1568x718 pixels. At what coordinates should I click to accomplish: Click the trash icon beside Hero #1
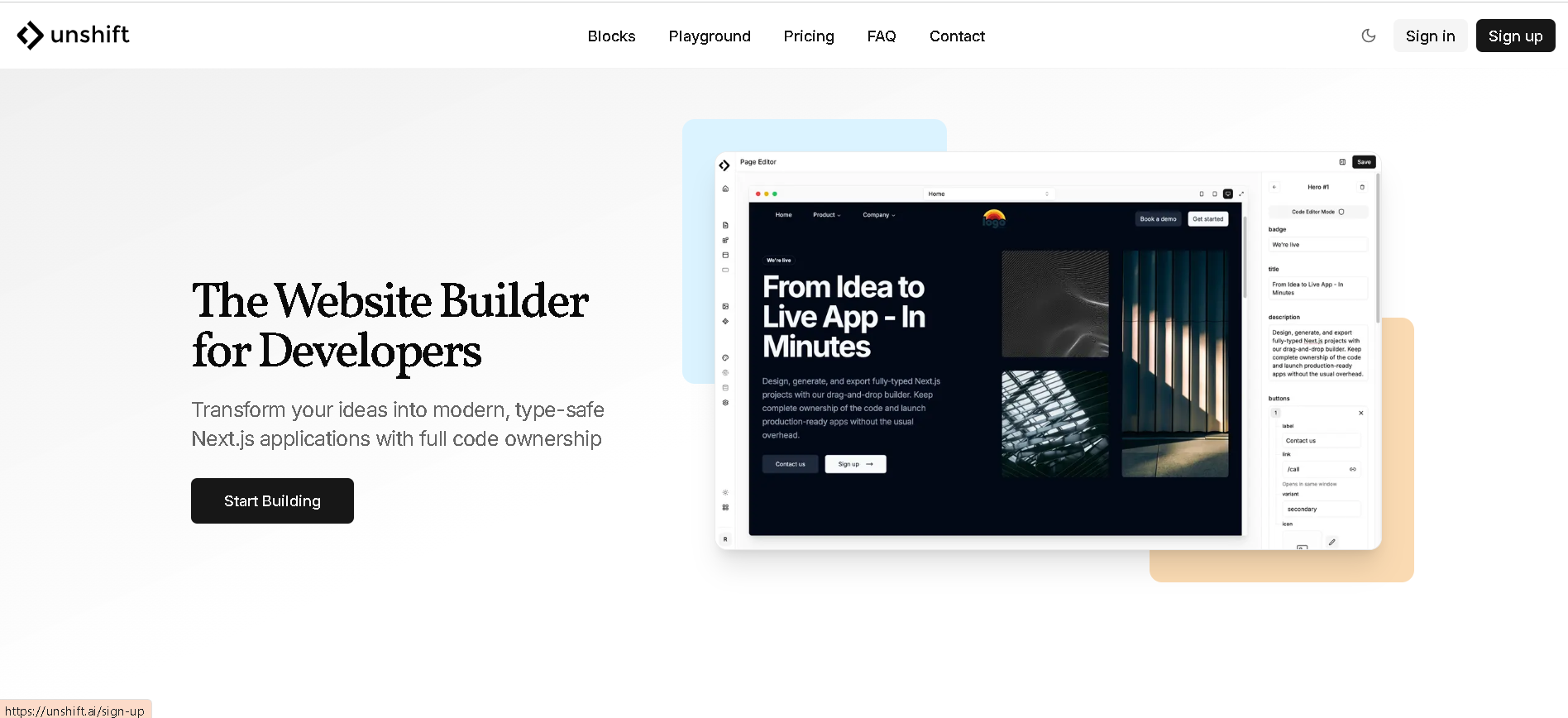click(1362, 187)
